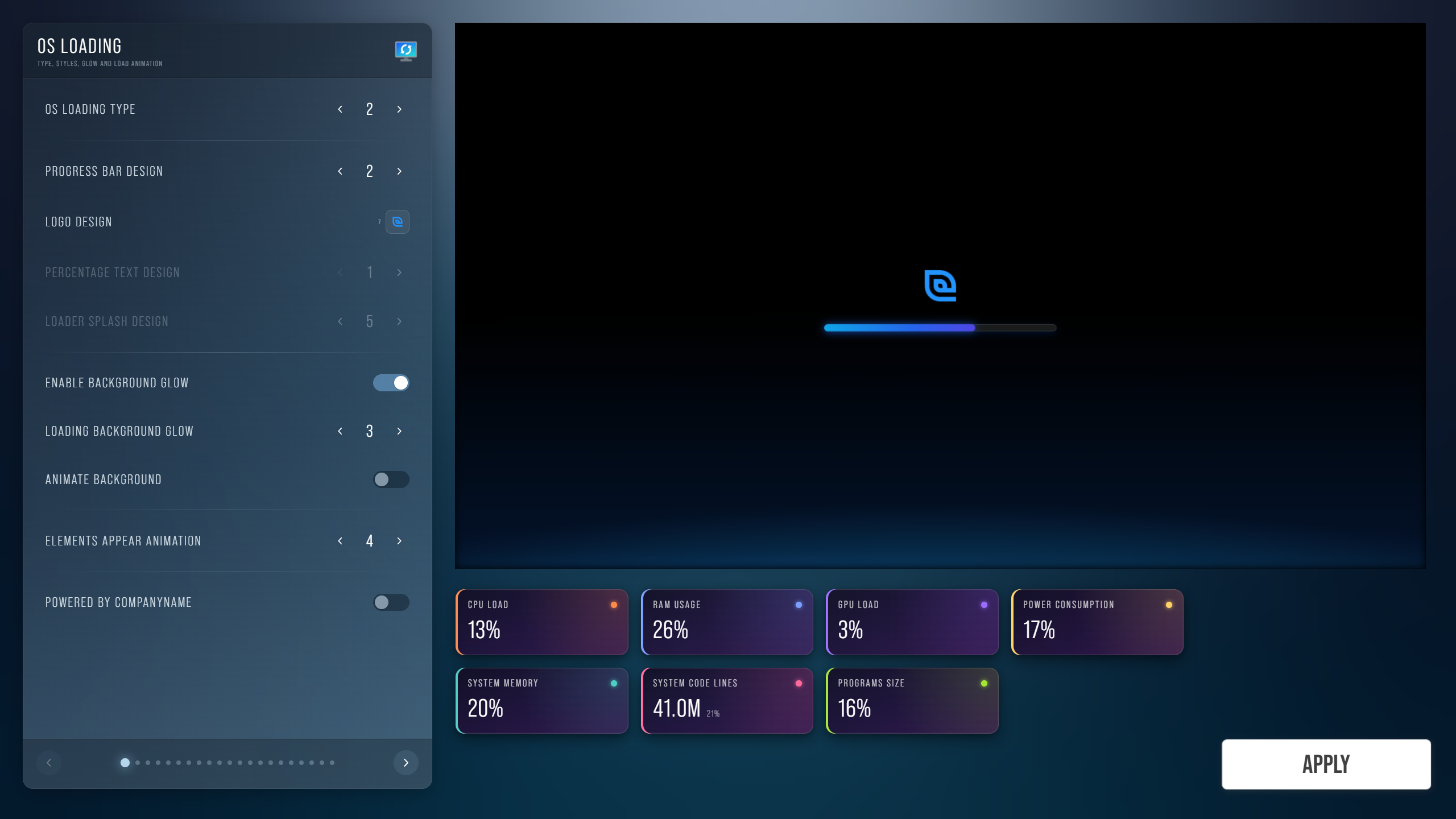Click the OS Loading monitor refresh icon

(406, 51)
